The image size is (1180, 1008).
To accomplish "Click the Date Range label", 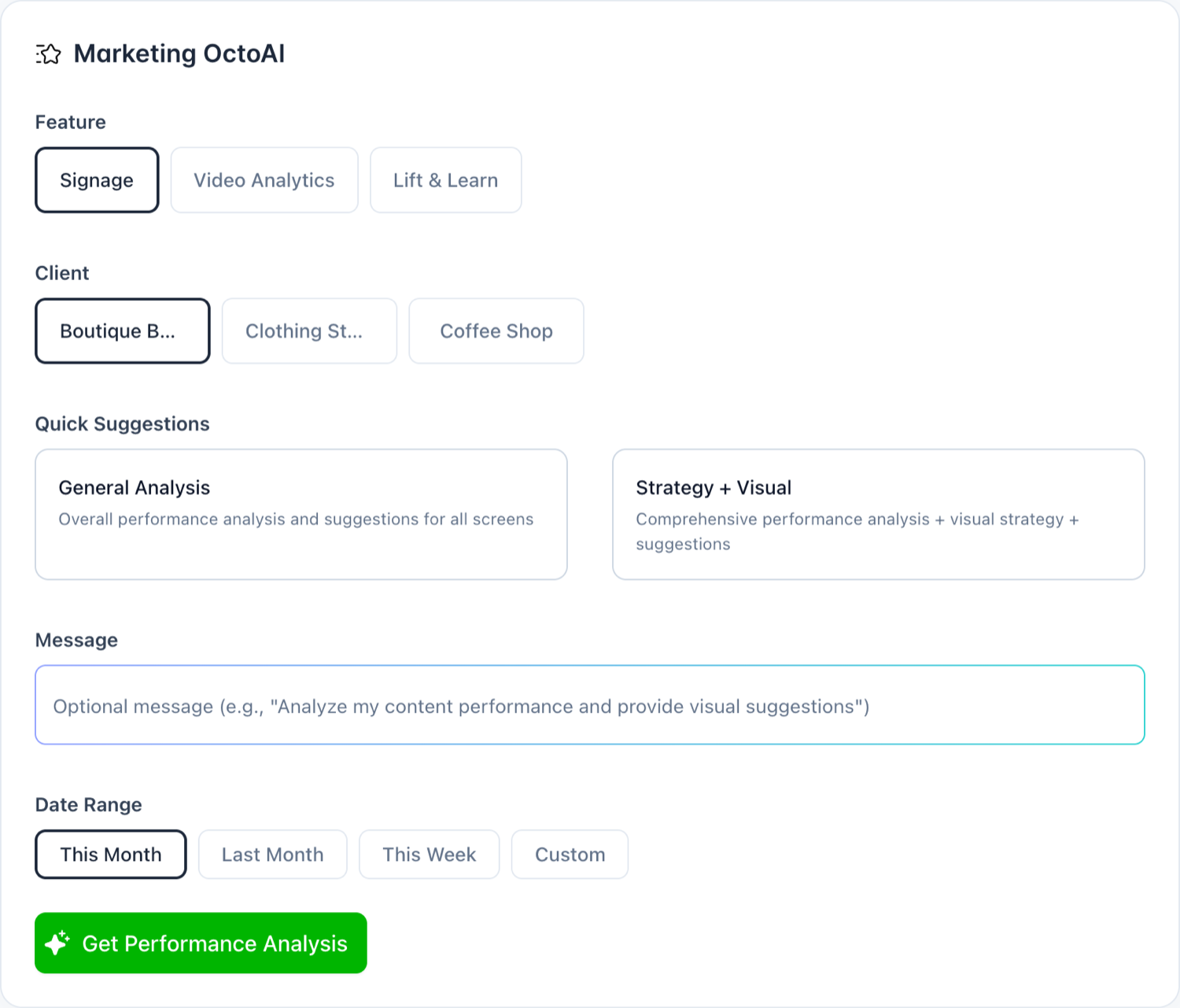I will [89, 805].
